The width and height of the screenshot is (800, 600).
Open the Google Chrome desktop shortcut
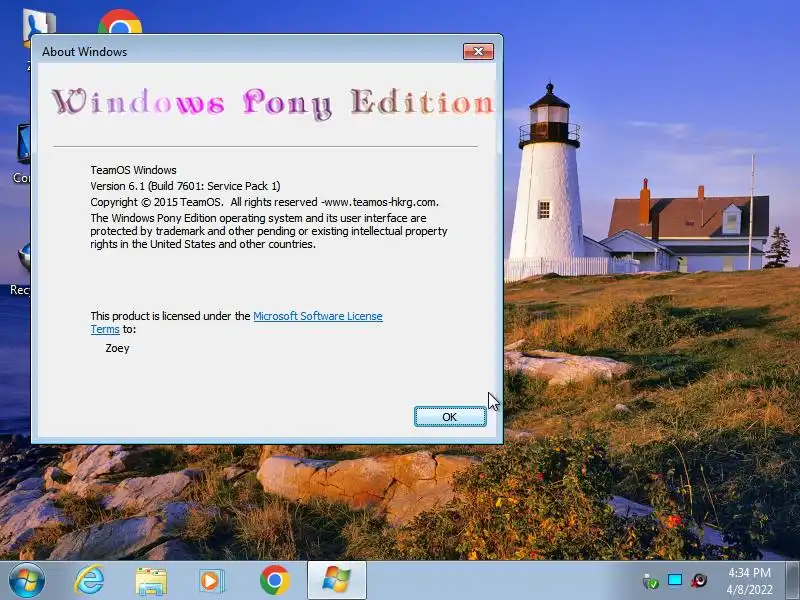pyautogui.click(x=120, y=22)
